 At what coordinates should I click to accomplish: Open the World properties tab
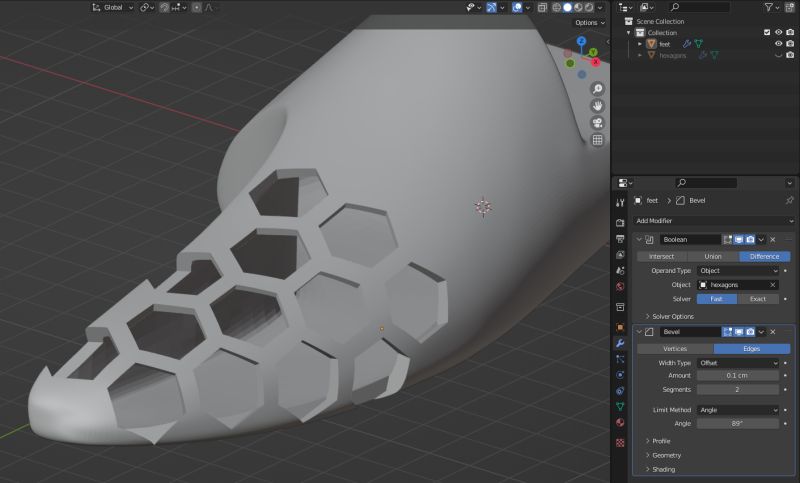pos(620,286)
